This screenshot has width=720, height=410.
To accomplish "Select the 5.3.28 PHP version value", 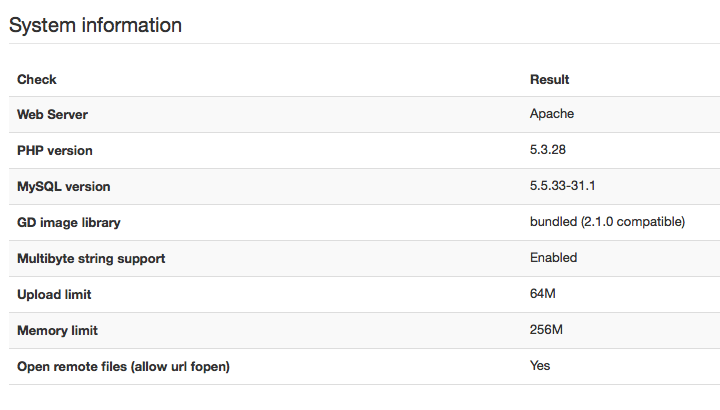I will click(548, 150).
